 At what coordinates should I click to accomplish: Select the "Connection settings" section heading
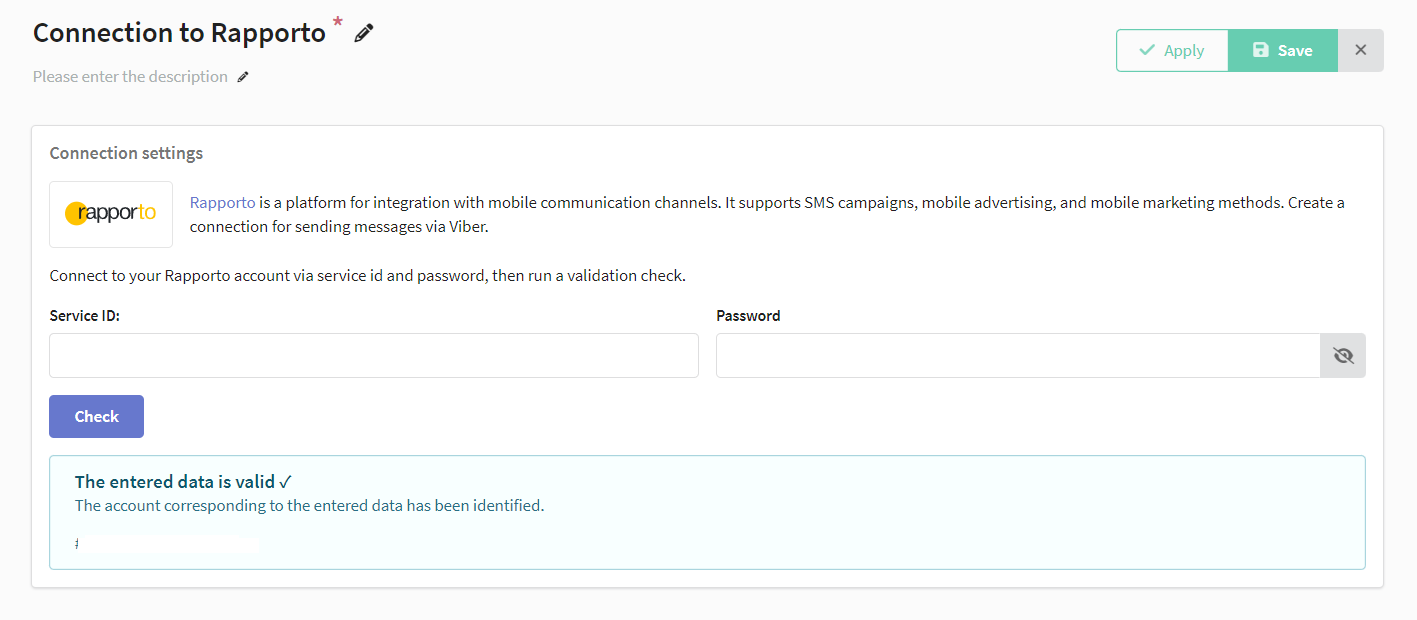coord(126,153)
